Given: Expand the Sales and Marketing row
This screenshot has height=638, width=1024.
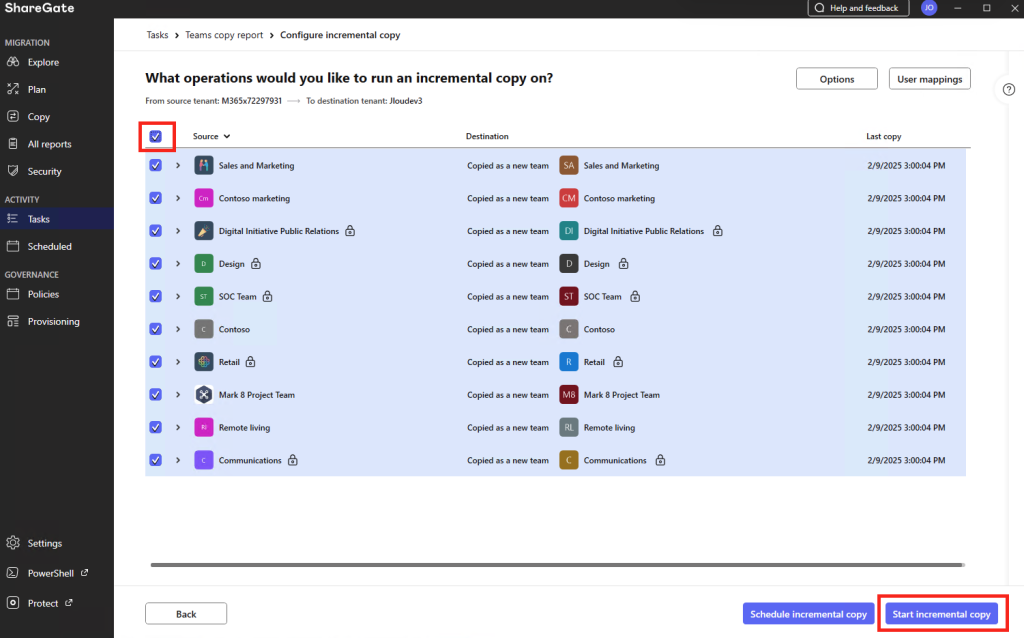Looking at the screenshot, I should [178, 166].
